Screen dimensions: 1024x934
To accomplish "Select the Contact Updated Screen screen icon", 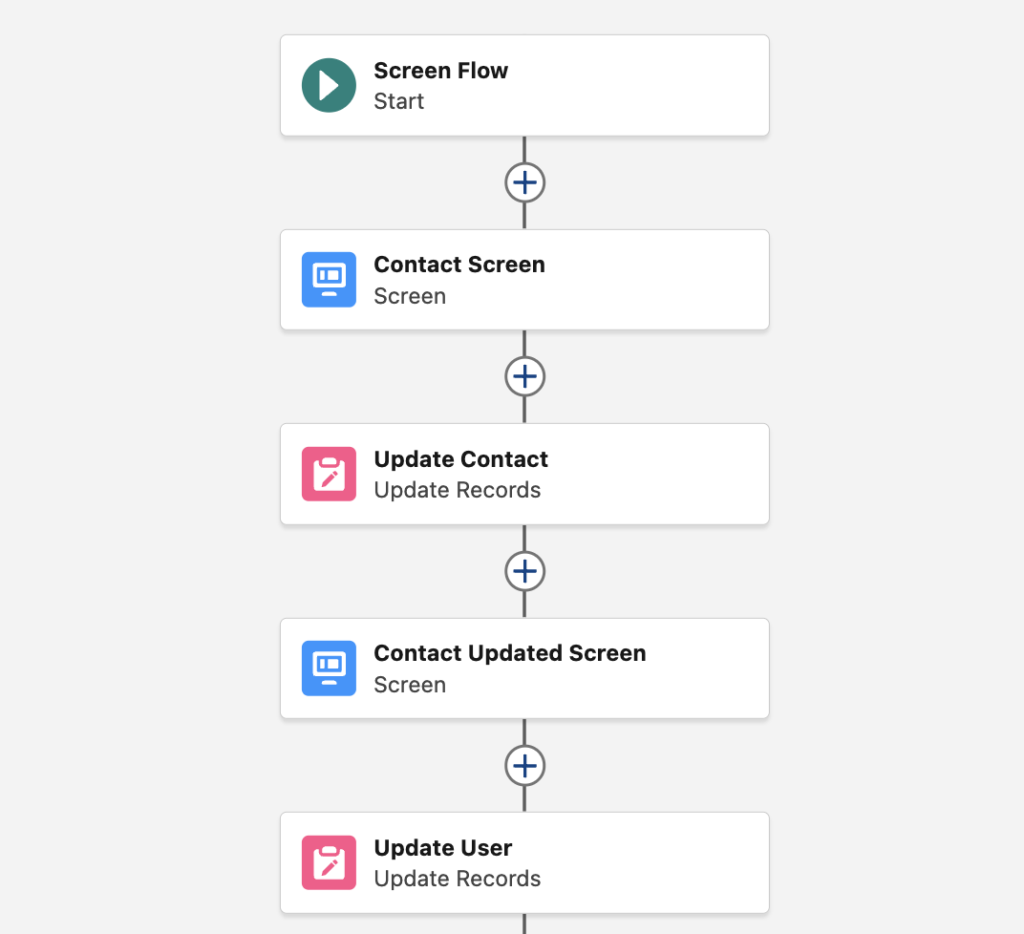I will (x=328, y=668).
